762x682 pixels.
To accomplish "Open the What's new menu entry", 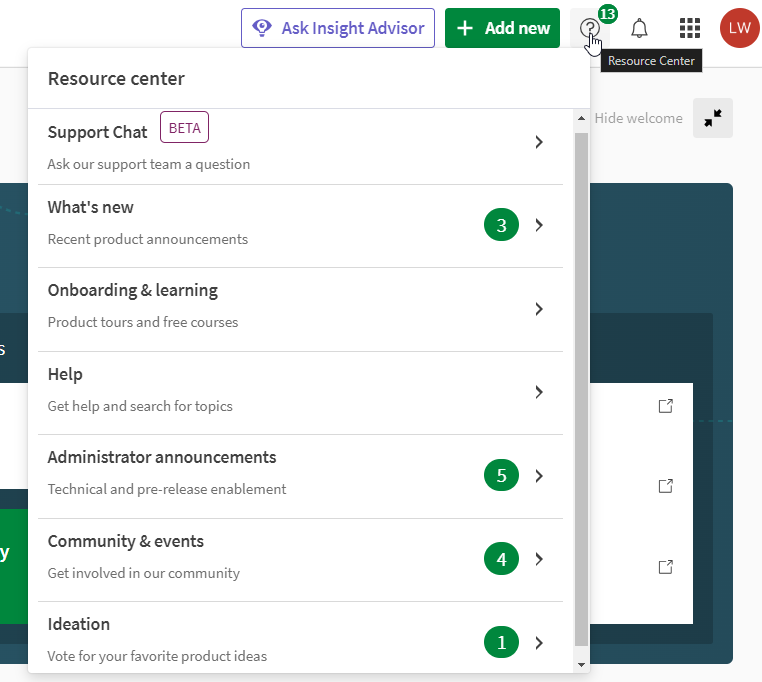I will click(x=300, y=226).
